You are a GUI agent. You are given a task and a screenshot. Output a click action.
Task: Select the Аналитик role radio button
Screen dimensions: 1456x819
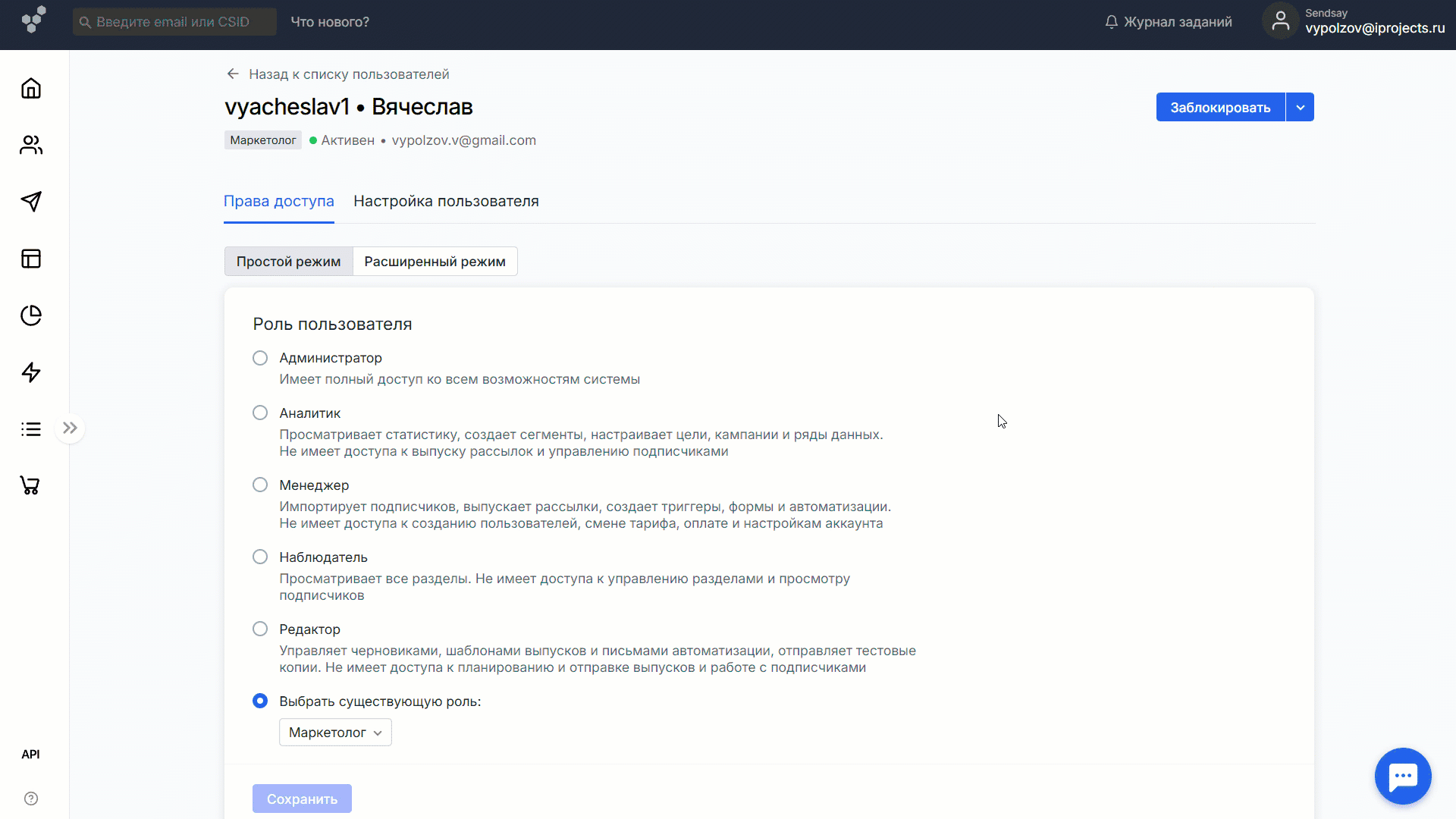pyautogui.click(x=260, y=413)
